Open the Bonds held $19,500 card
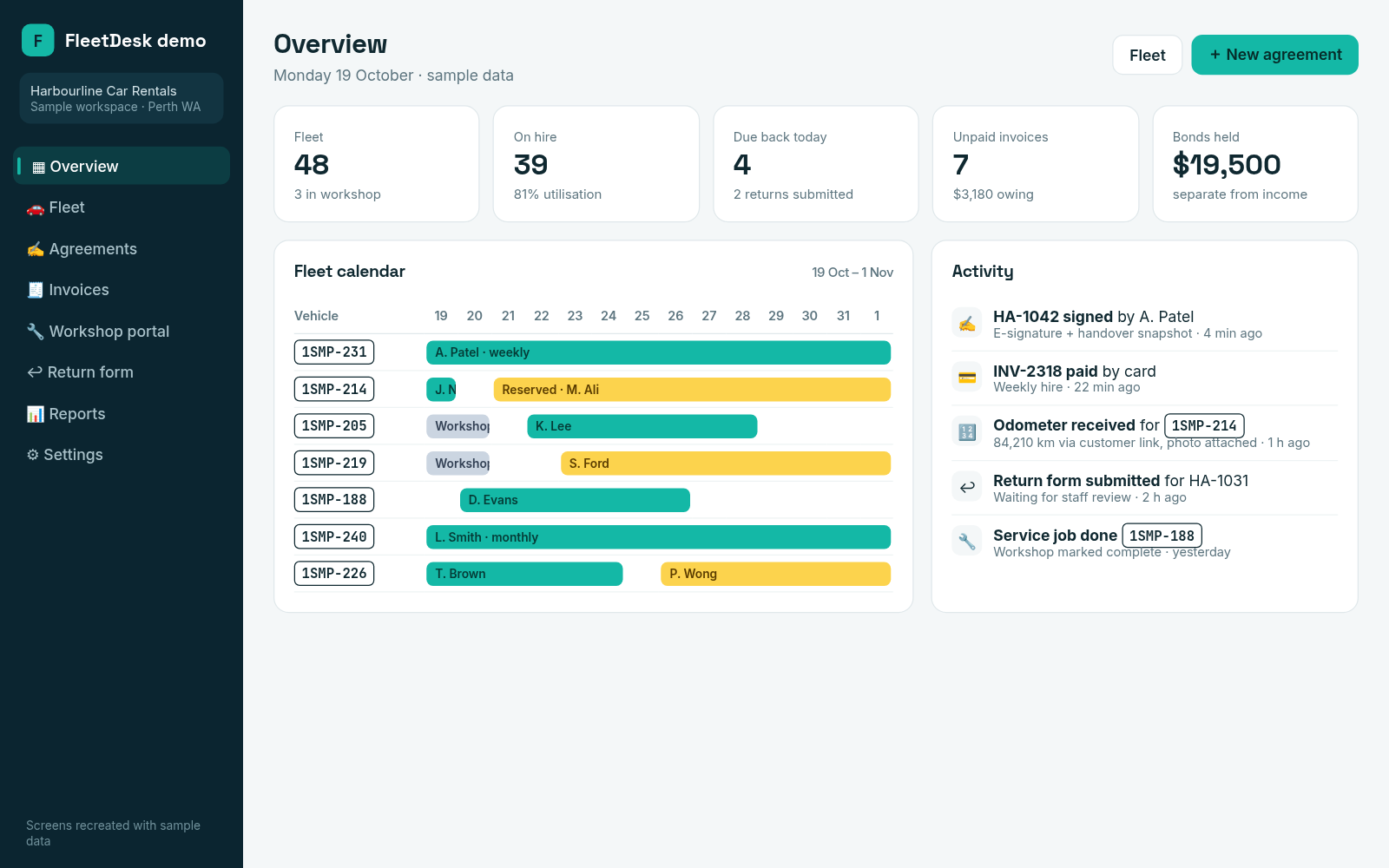Screen dimensions: 1389x868 1255,164
